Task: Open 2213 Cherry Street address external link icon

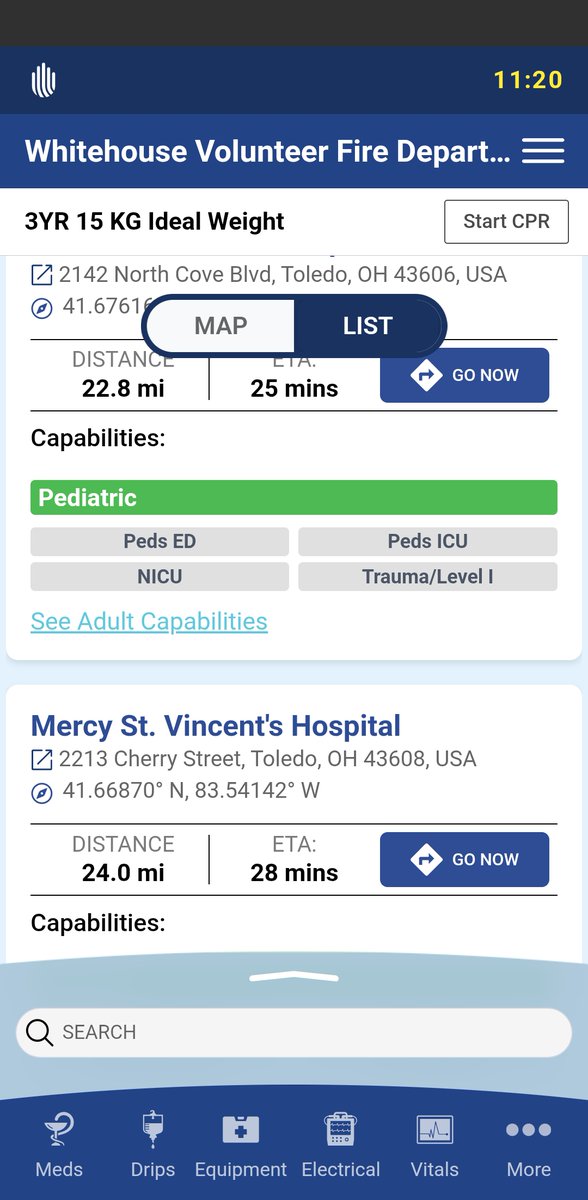Action: 42,759
